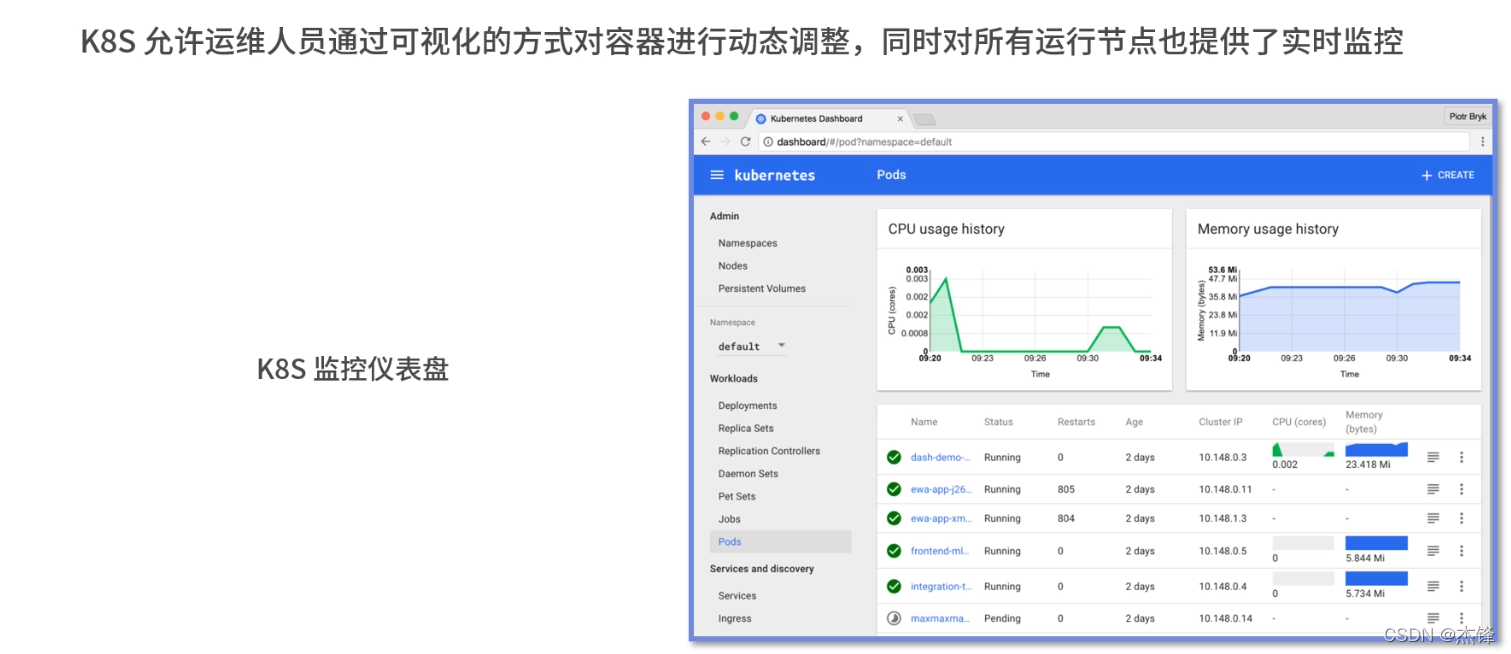The image size is (1511, 654).
Task: Click pending status icon of maxmaxma pod
Action: click(894, 618)
